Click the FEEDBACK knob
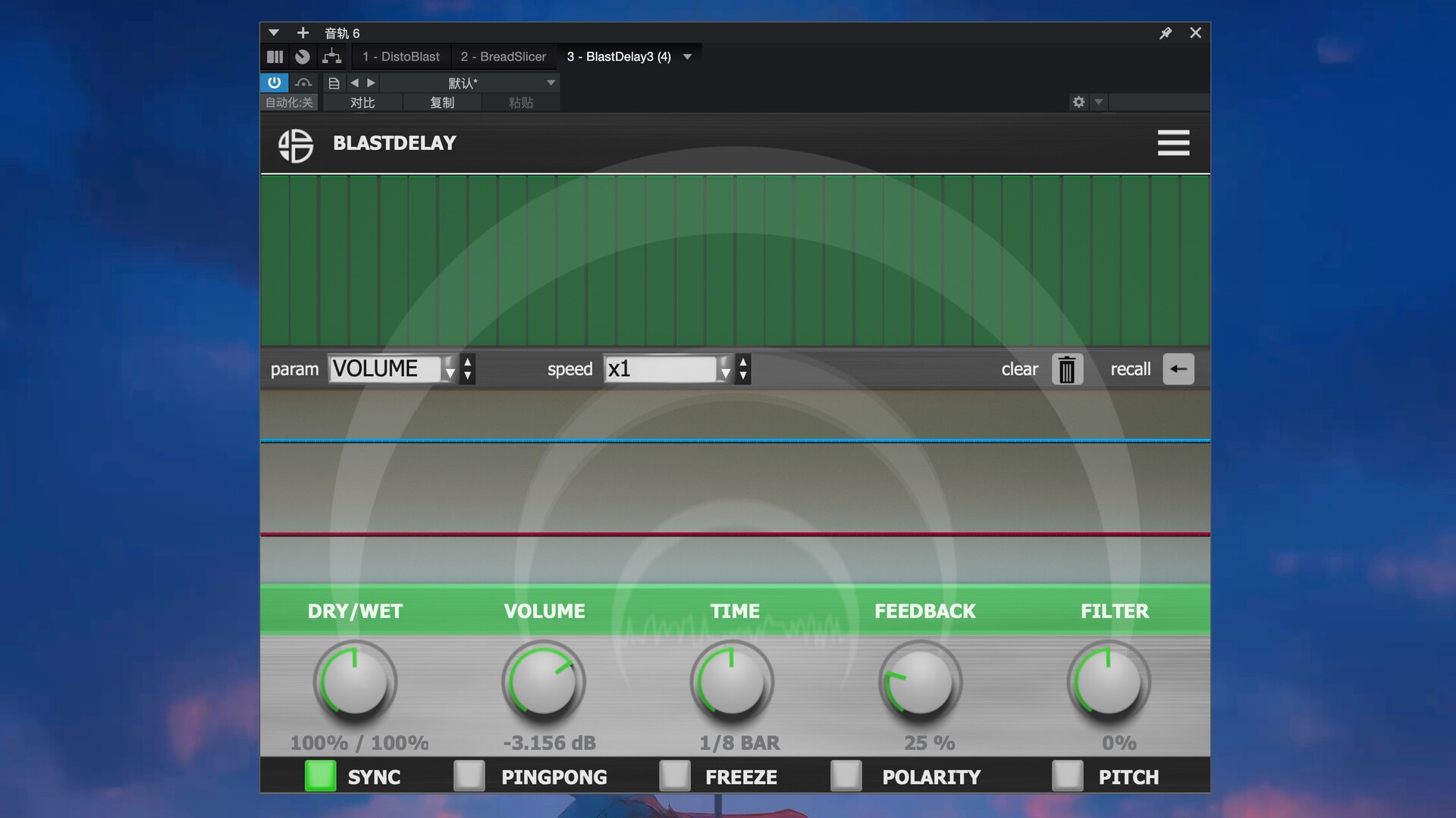 point(920,682)
